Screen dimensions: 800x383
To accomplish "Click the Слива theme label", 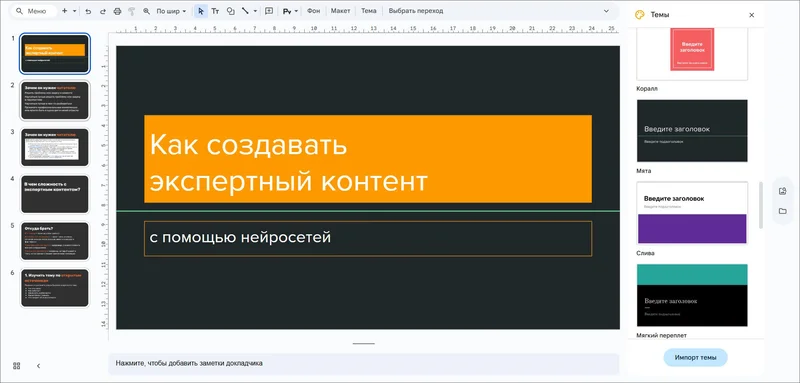I will pyautogui.click(x=645, y=253).
